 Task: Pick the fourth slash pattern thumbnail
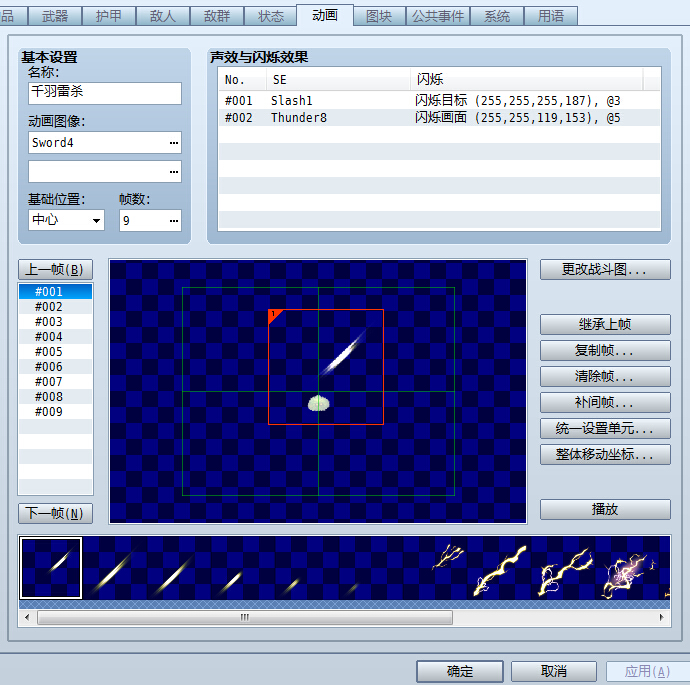pyautogui.click(x=242, y=568)
